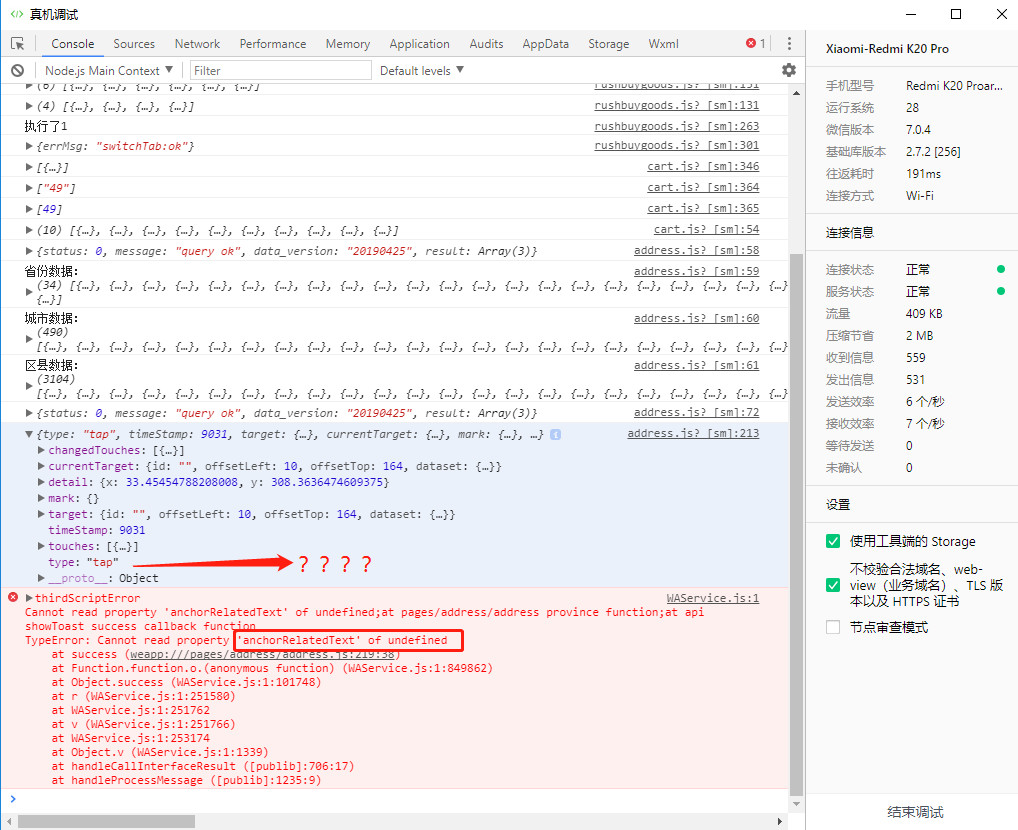Open the WAService.js:1 error source link
Image resolution: width=1018 pixels, height=830 pixels.
coord(713,598)
